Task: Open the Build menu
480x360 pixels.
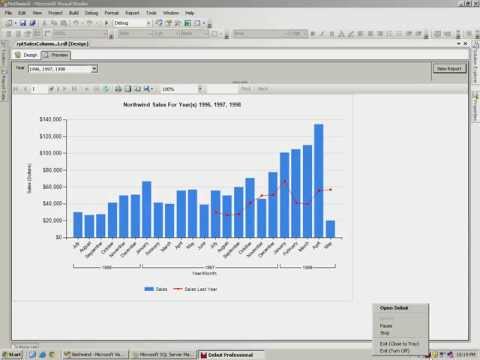Action: pyautogui.click(x=74, y=13)
